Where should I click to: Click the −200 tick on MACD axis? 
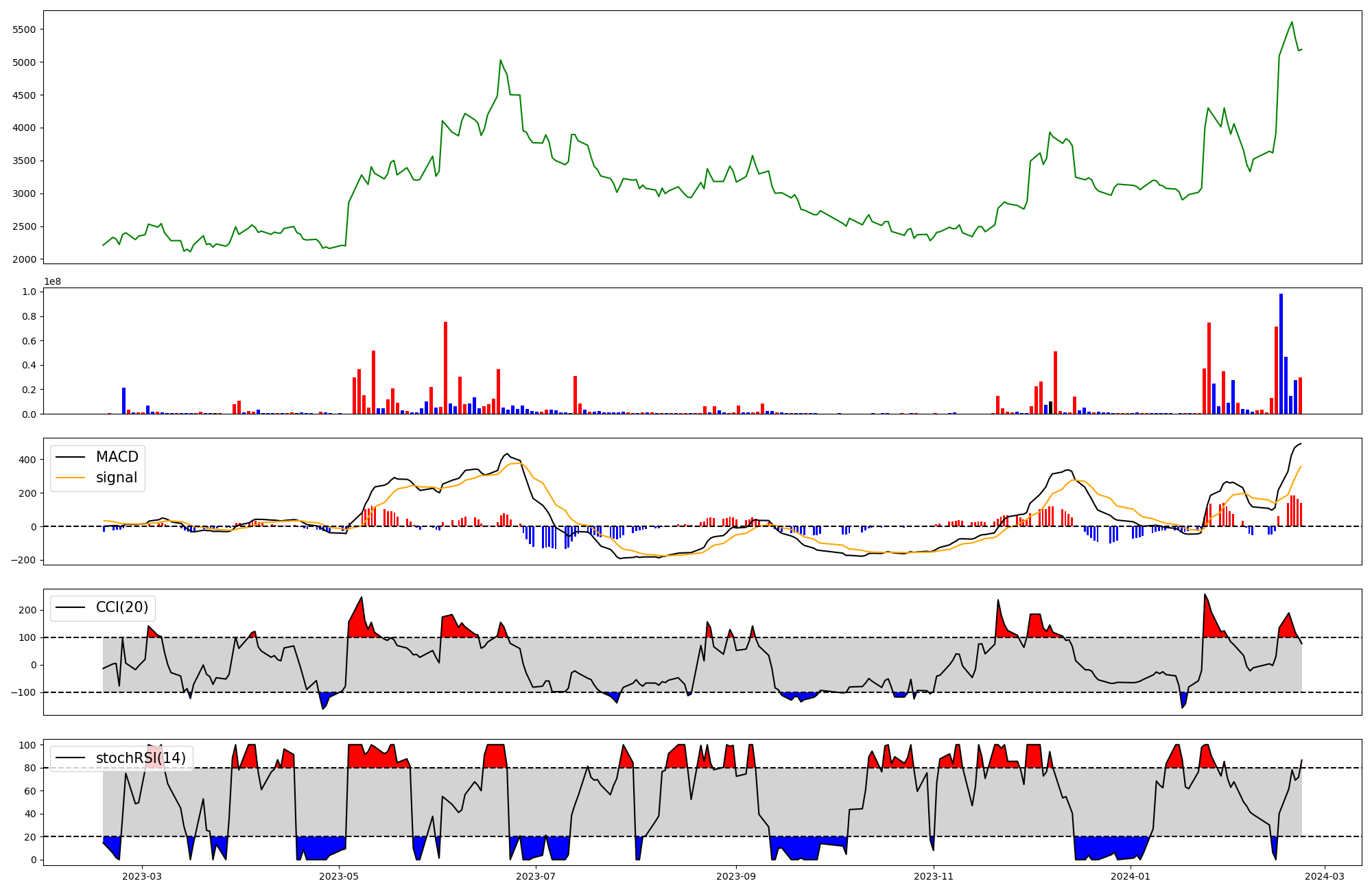click(24, 560)
